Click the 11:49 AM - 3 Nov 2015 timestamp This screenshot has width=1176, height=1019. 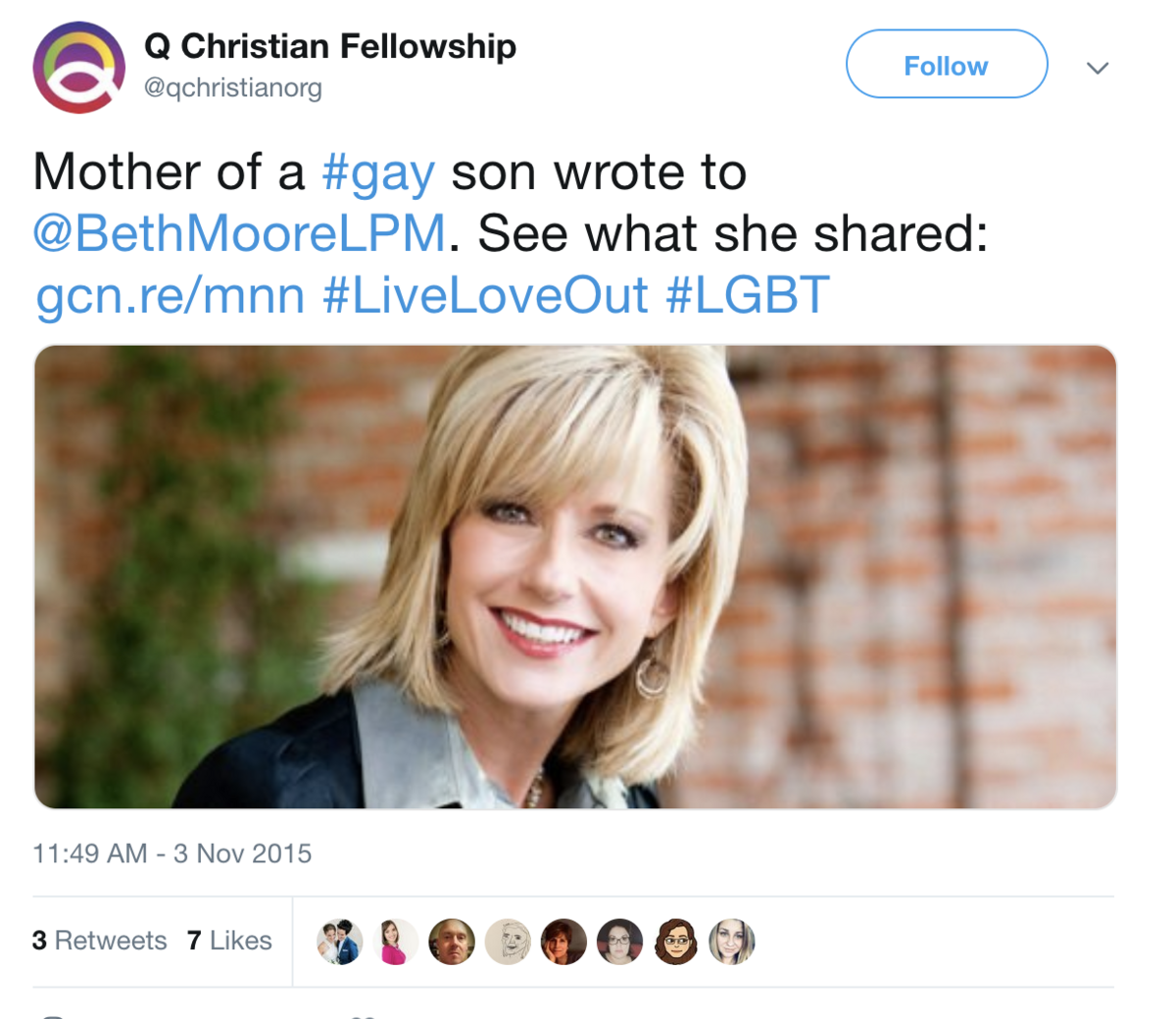[x=172, y=853]
